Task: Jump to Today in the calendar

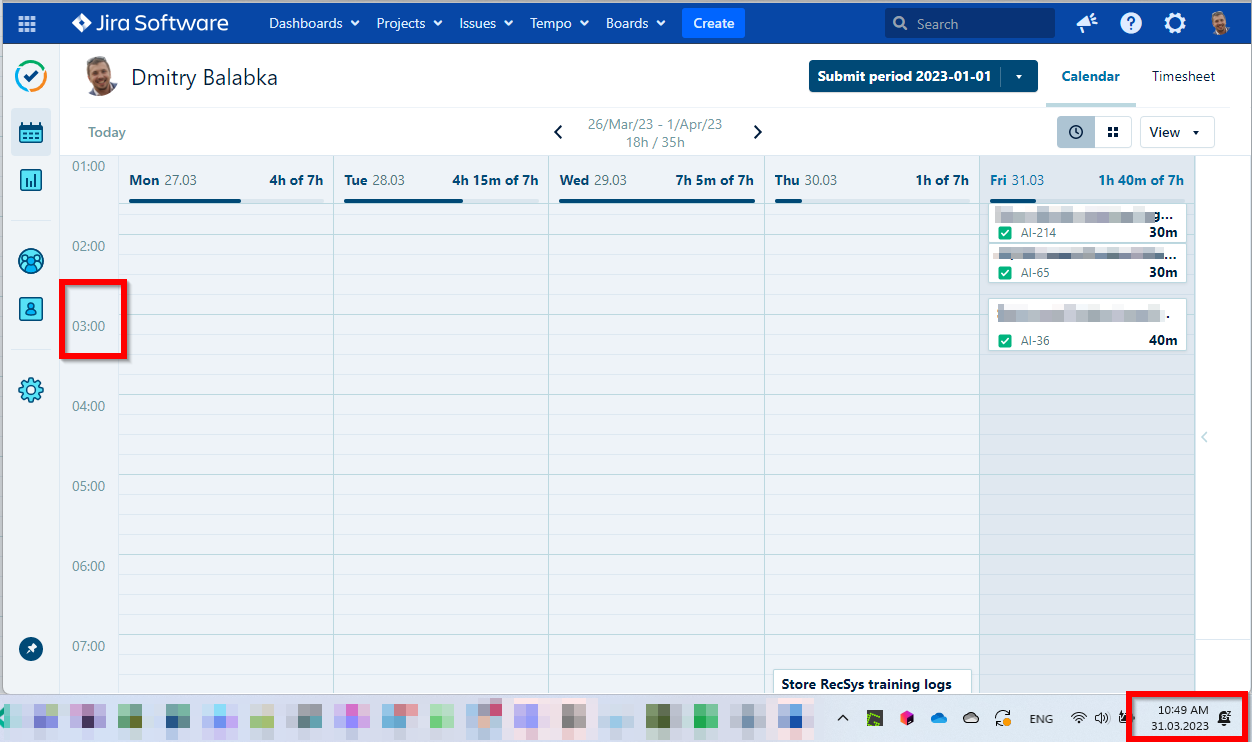Action: 107,132
